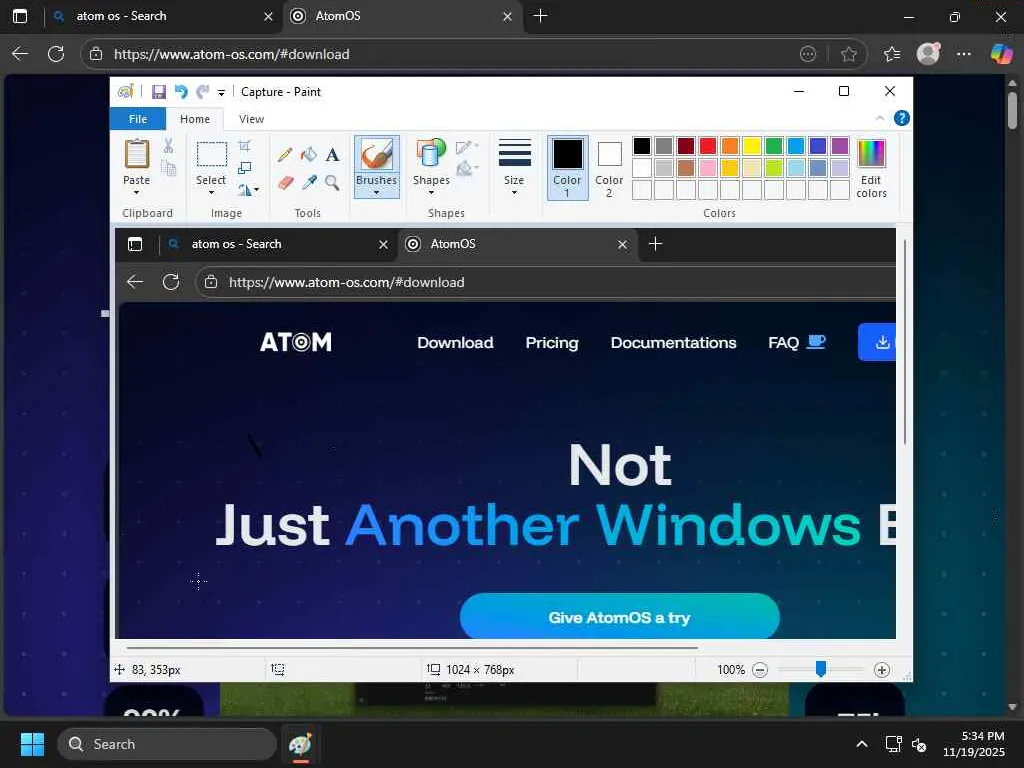1024x768 pixels.
Task: Select the Color picker eyedropper tool
Action: pyautogui.click(x=309, y=182)
